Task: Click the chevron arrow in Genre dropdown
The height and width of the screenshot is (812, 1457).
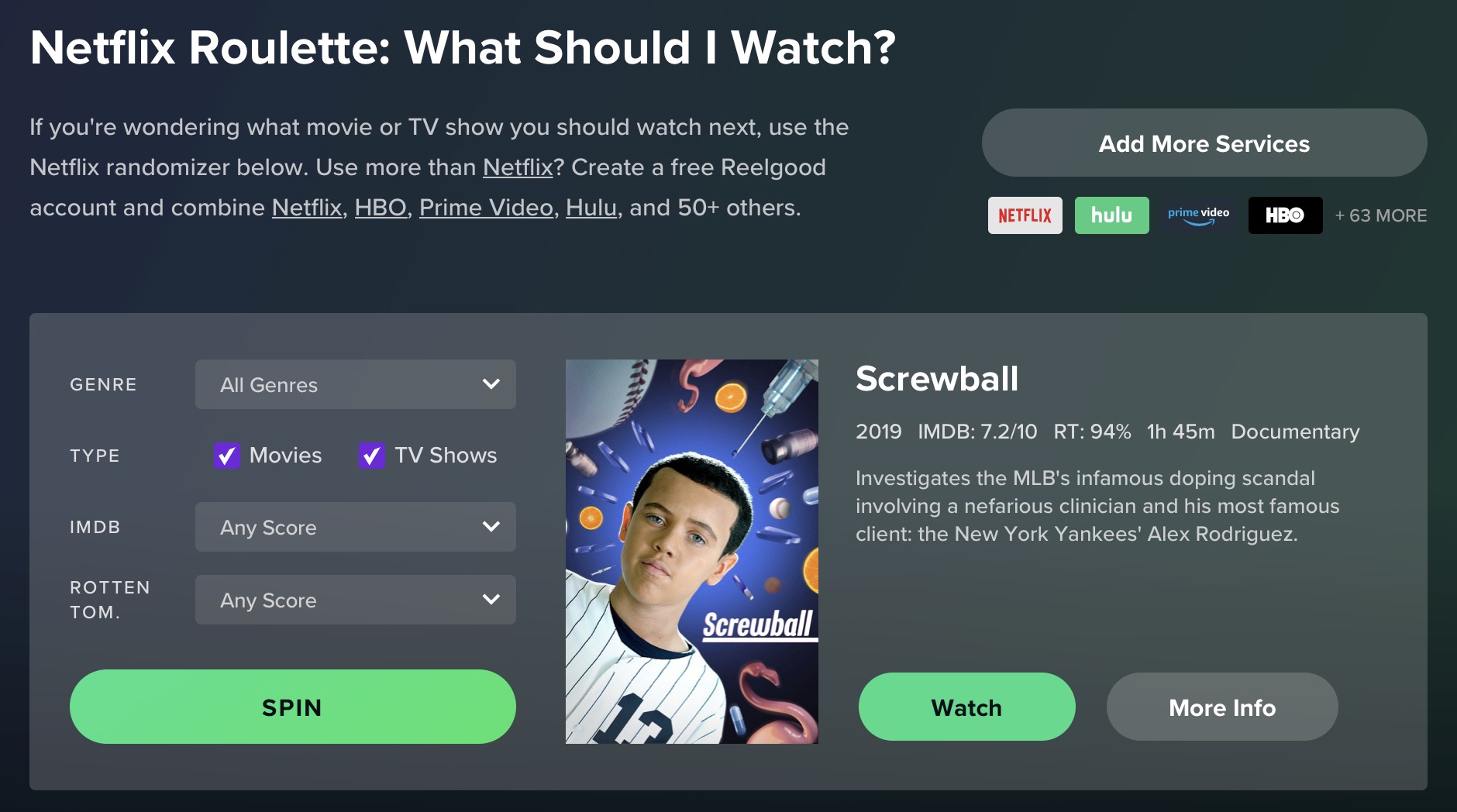Action: coord(491,384)
